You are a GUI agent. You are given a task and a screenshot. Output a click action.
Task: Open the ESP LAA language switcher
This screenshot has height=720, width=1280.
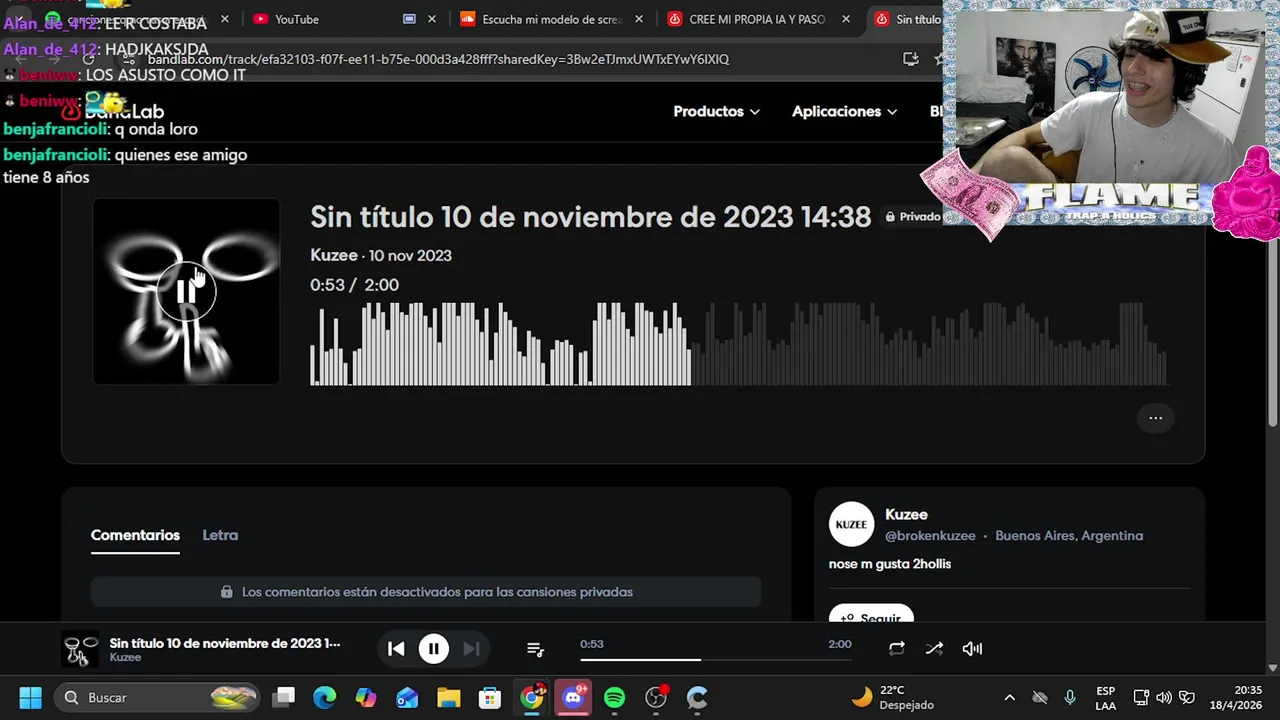point(1106,697)
